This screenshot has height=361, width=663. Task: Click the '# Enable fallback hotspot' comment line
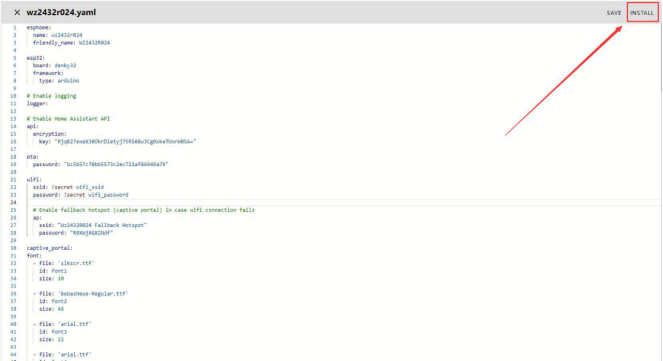[144, 210]
